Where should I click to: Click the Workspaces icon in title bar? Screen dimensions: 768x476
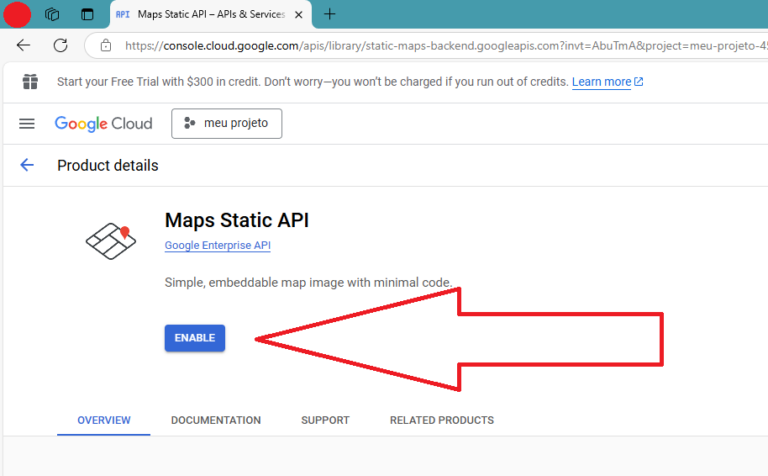[x=52, y=14]
